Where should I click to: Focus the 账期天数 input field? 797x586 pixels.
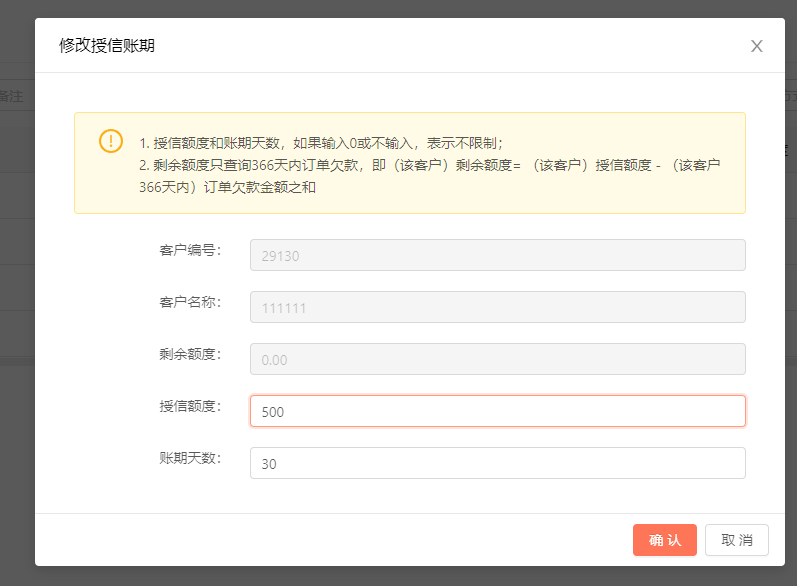(498, 463)
